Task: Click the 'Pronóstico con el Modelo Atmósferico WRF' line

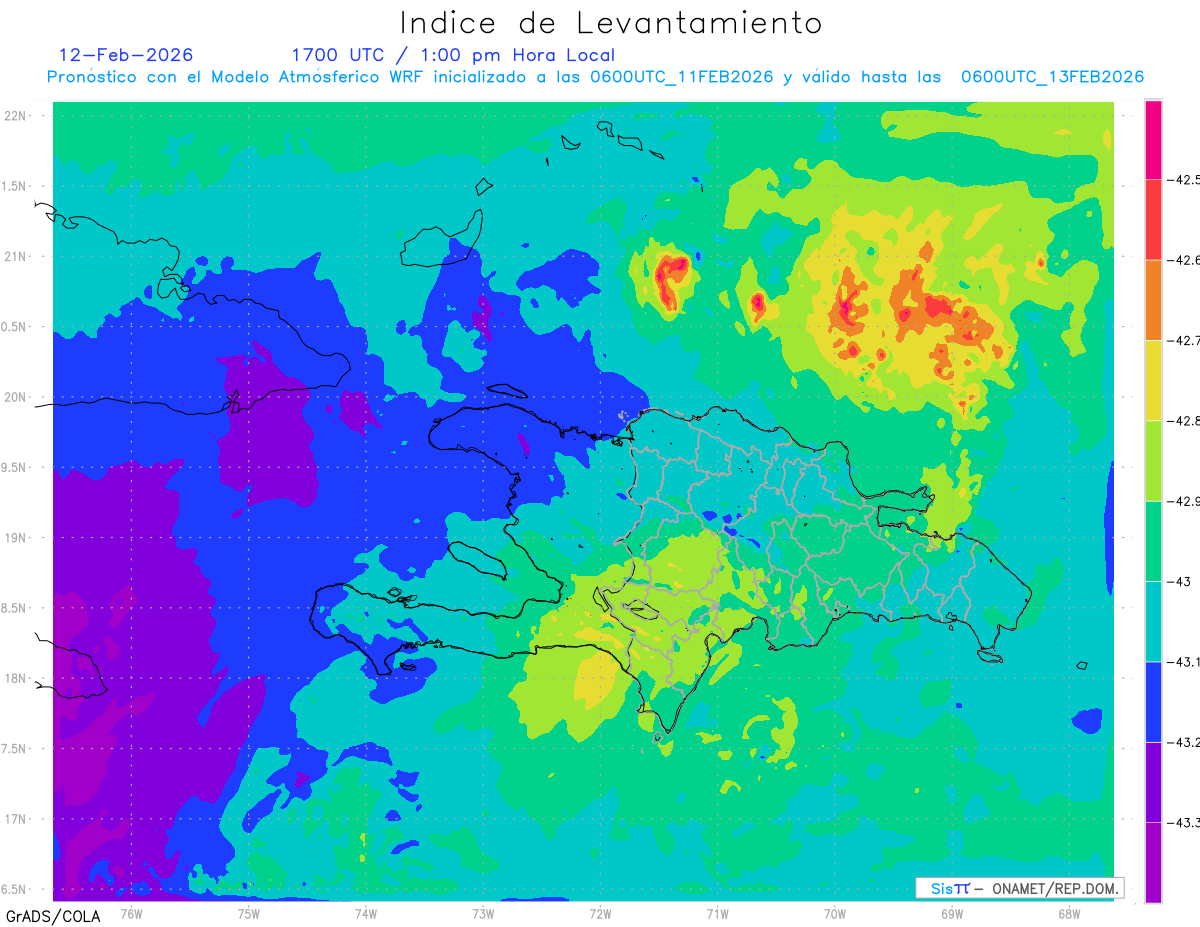Action: pyautogui.click(x=595, y=77)
